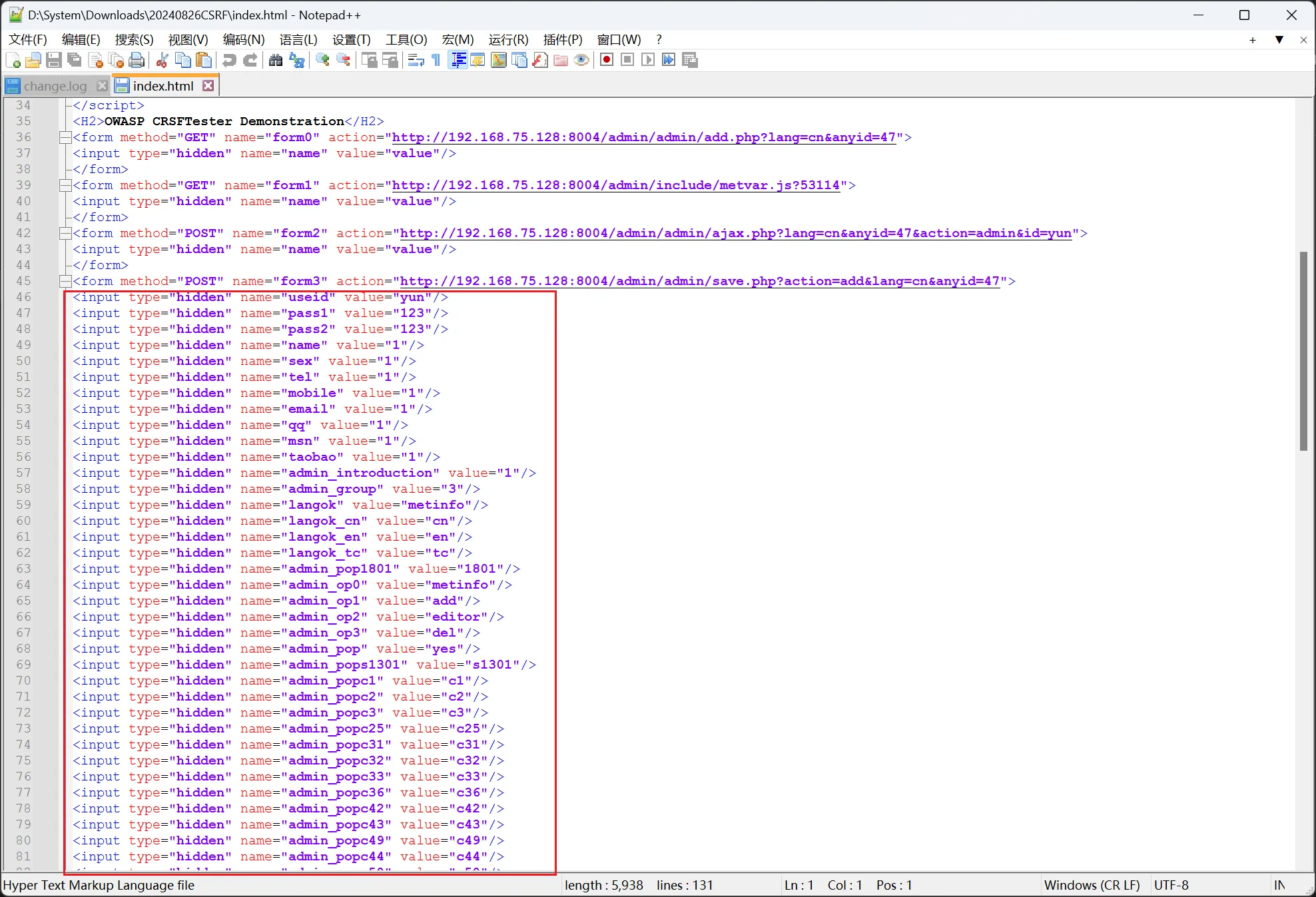The image size is (1316, 897).
Task: Open the 编码(N) menu
Action: click(x=244, y=40)
